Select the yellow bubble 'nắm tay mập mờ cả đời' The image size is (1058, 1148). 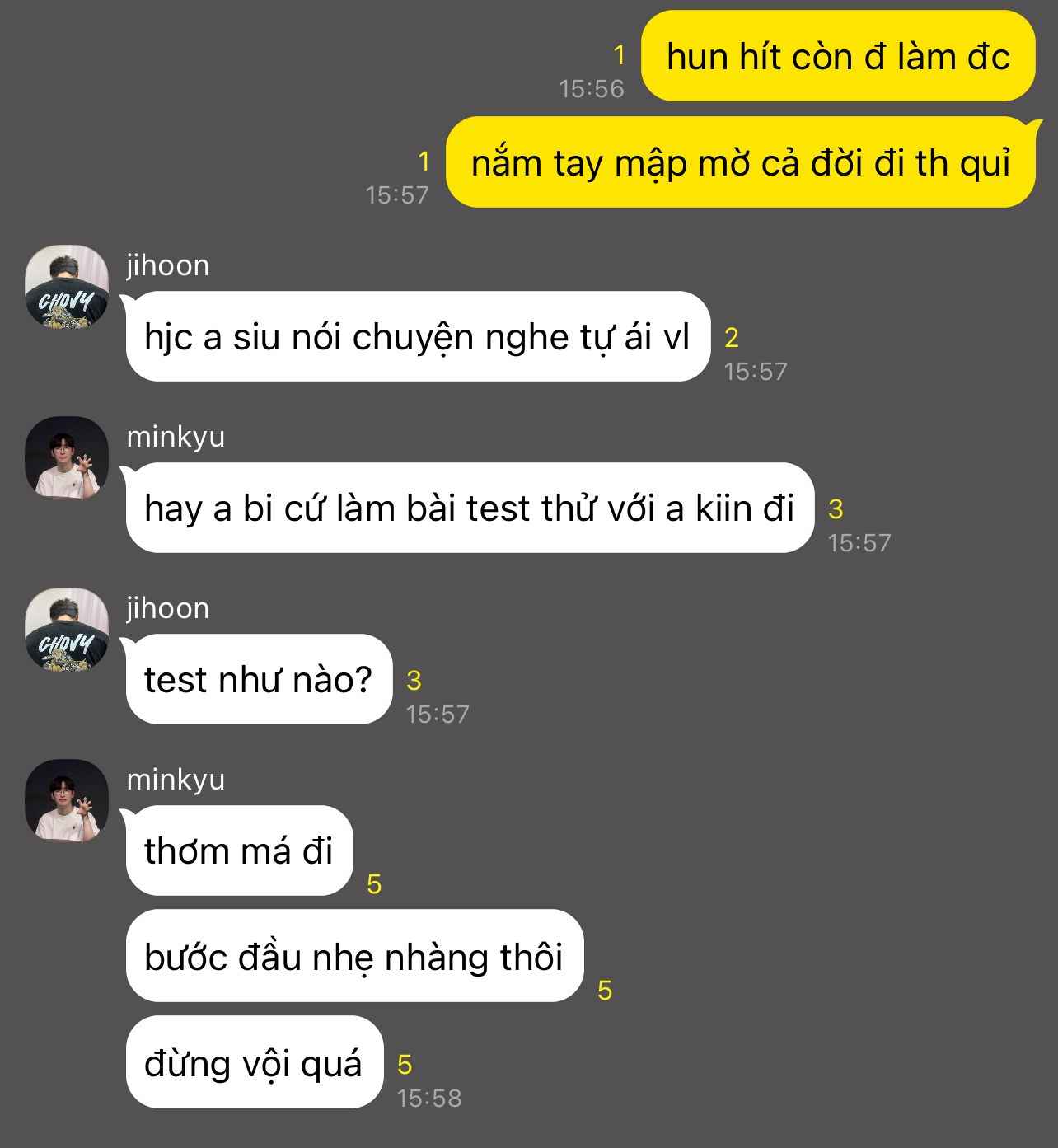pos(741,162)
